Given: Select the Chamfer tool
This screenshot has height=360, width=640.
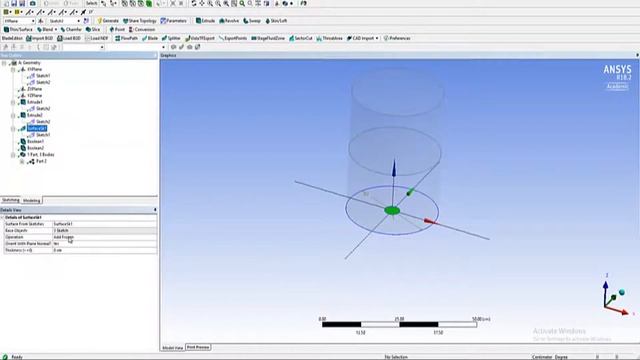Looking at the screenshot, I should [71, 29].
